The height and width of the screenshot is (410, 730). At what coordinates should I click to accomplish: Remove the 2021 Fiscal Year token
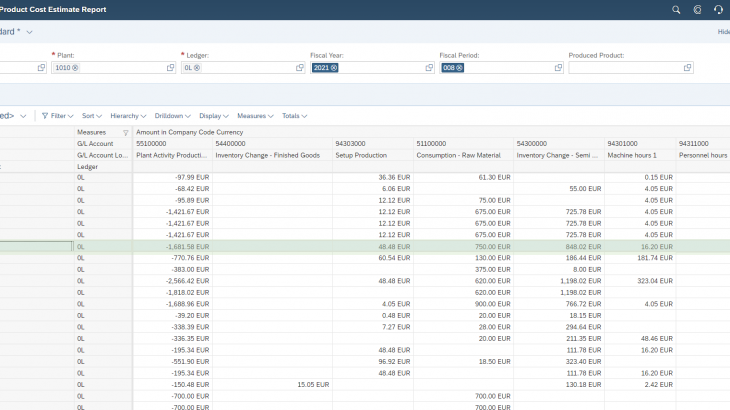pos(334,68)
